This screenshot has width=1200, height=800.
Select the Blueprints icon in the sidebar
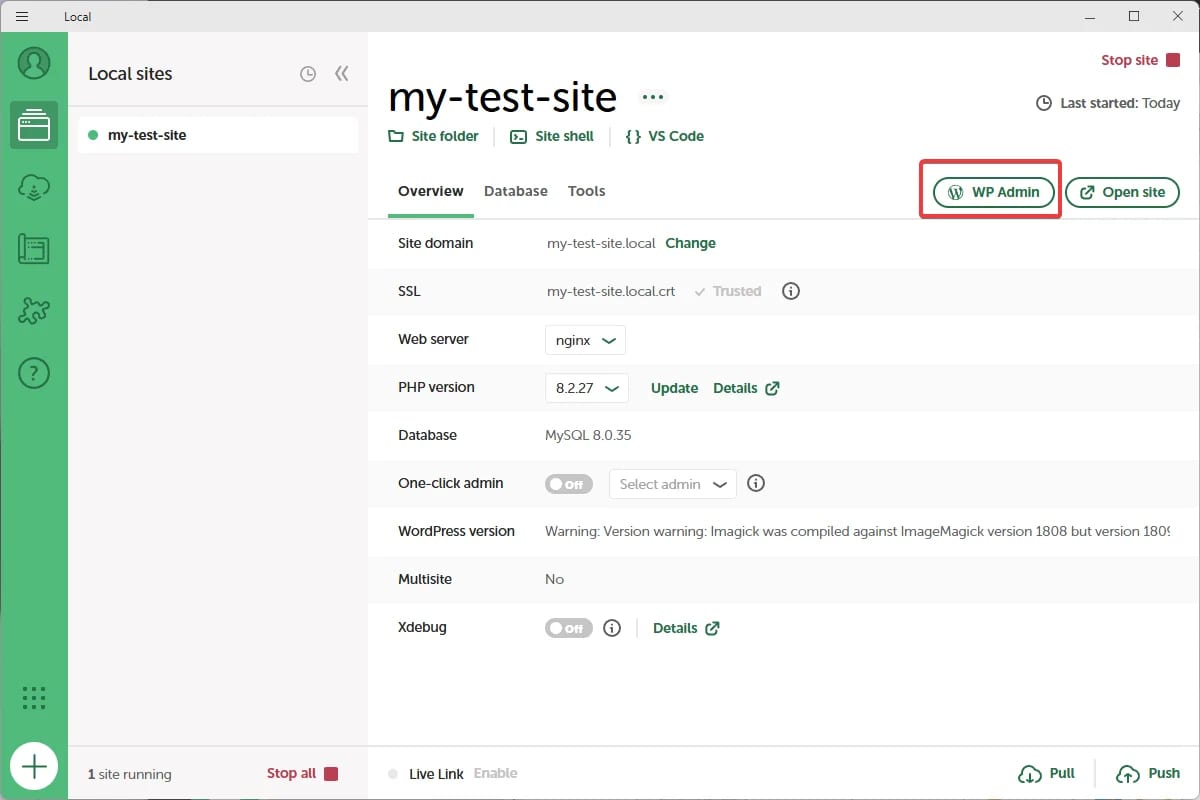[x=34, y=249]
